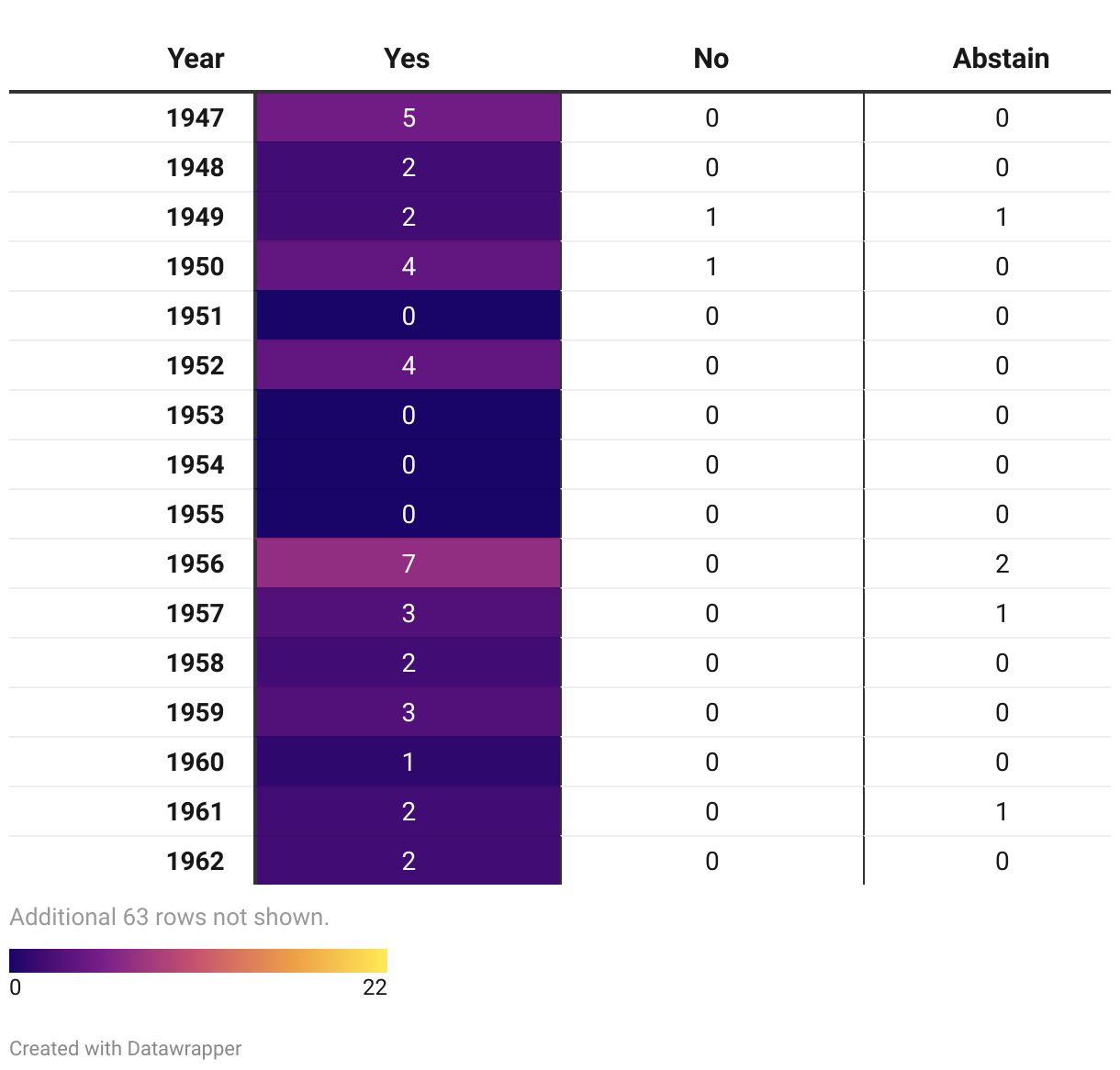Click the legend maximum value 22
Viewport: 1120px width, 1070px height.
[x=375, y=987]
